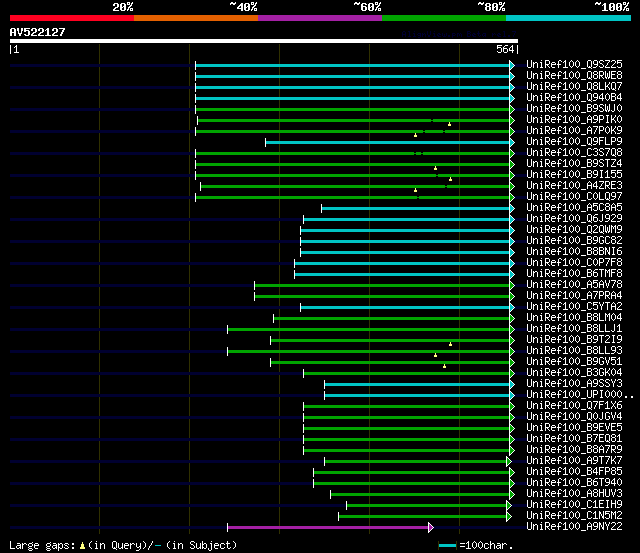Open the UniRef100_C5YTA2 label

(x=574, y=306)
